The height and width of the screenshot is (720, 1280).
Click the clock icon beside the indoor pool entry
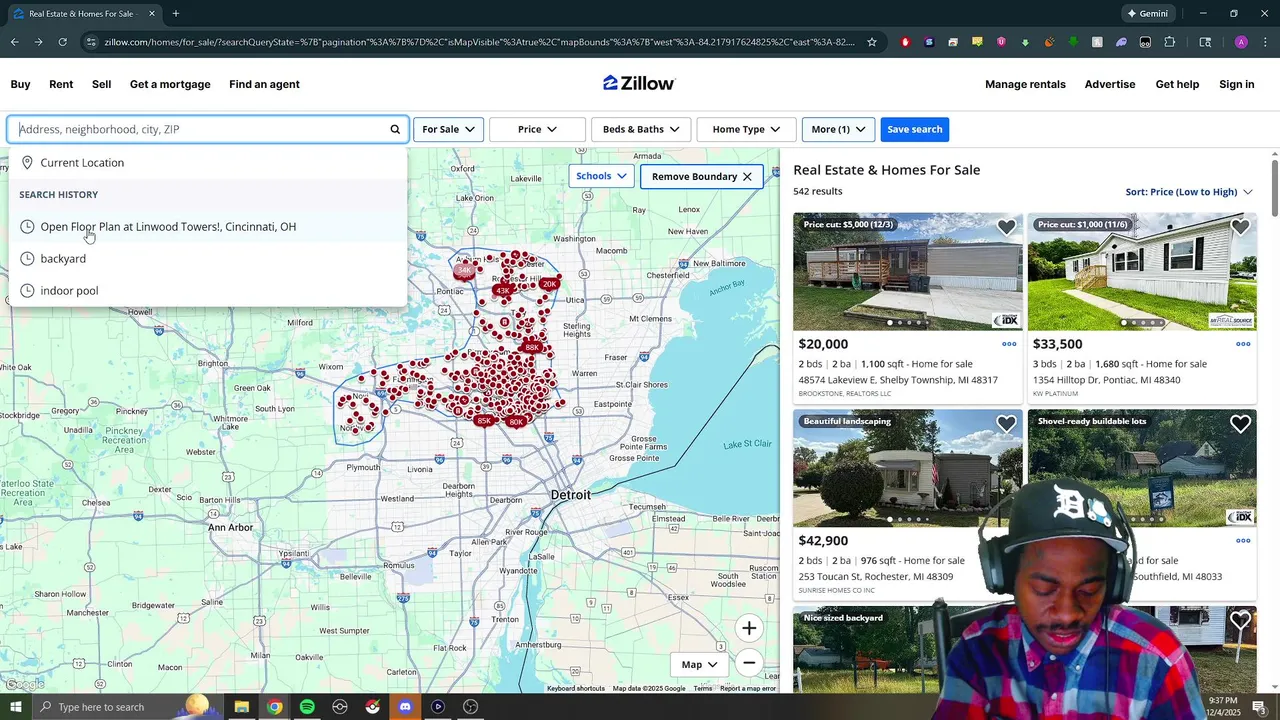tap(27, 290)
